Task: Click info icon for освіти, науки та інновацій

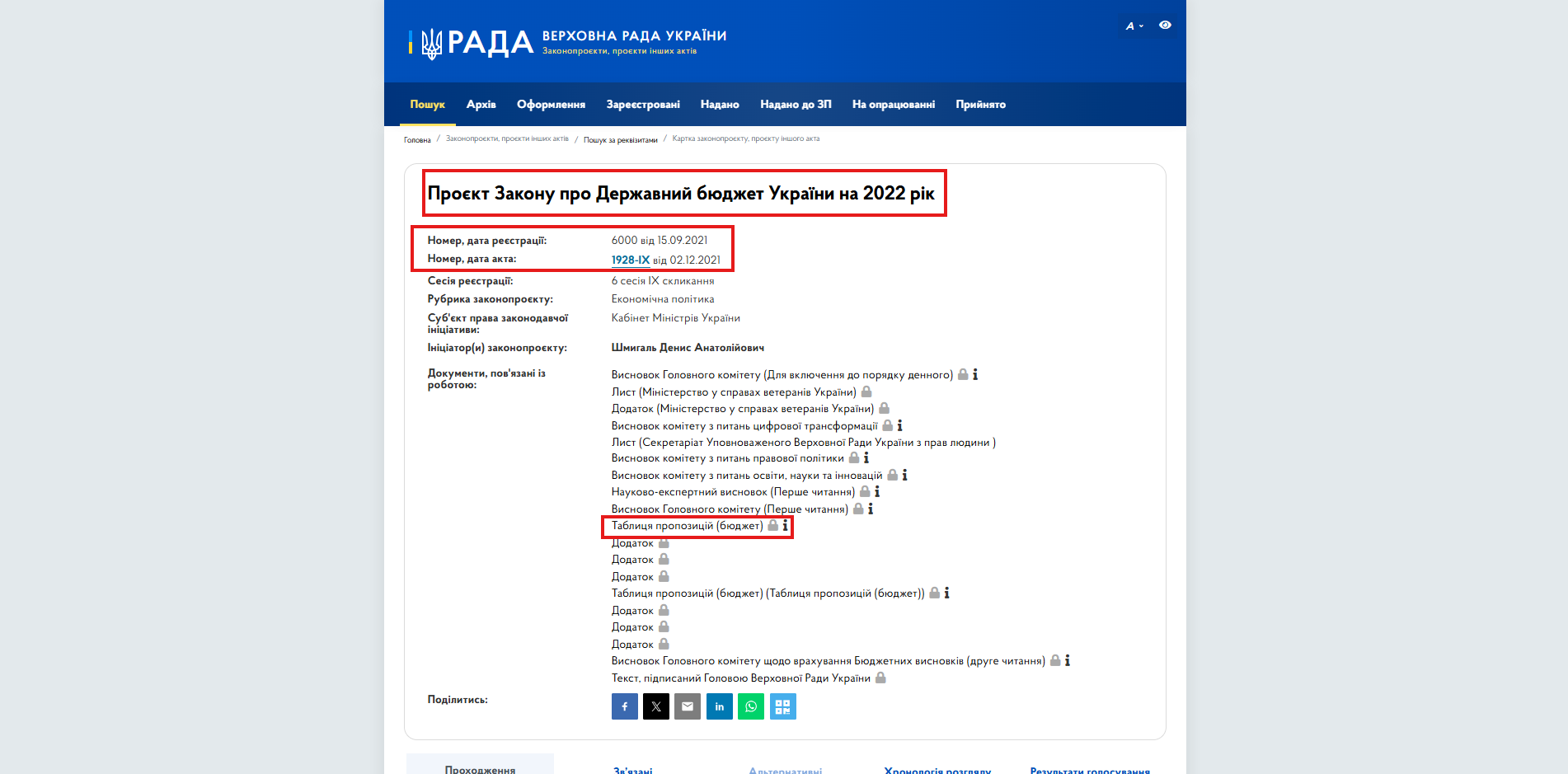Action: pos(904,475)
